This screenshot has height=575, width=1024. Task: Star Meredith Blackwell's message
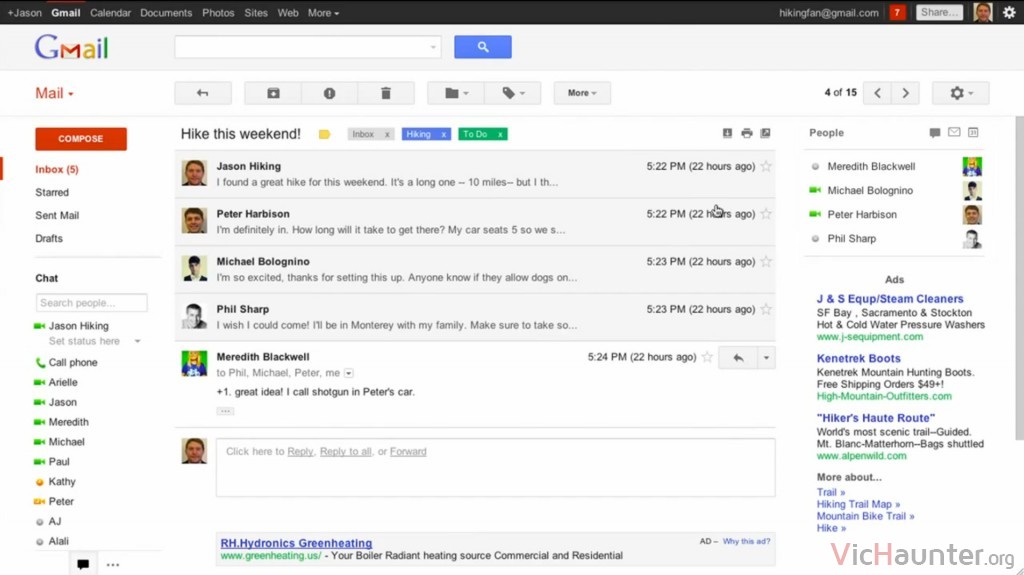(707, 357)
